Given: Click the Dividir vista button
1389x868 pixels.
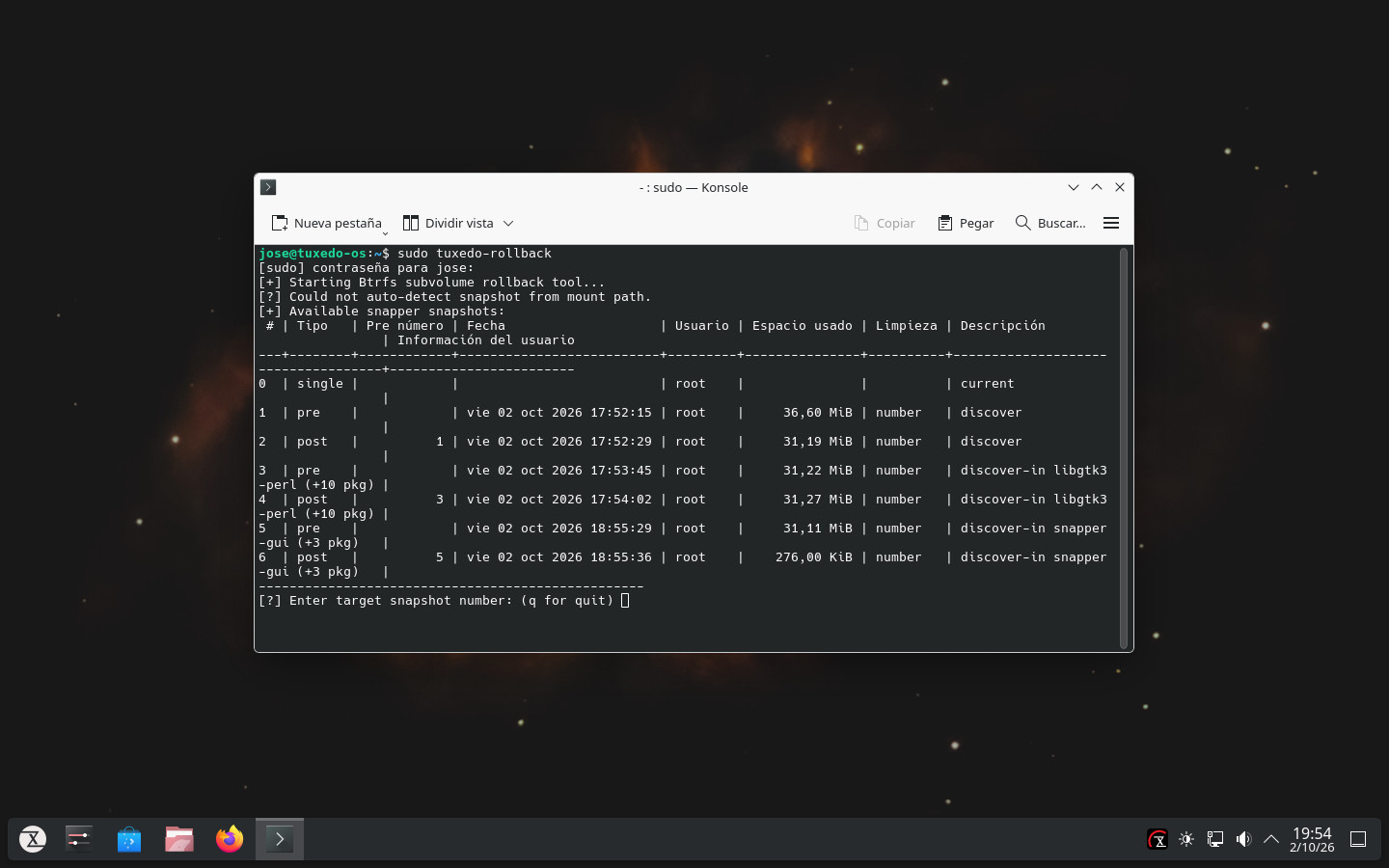Looking at the screenshot, I should point(448,223).
